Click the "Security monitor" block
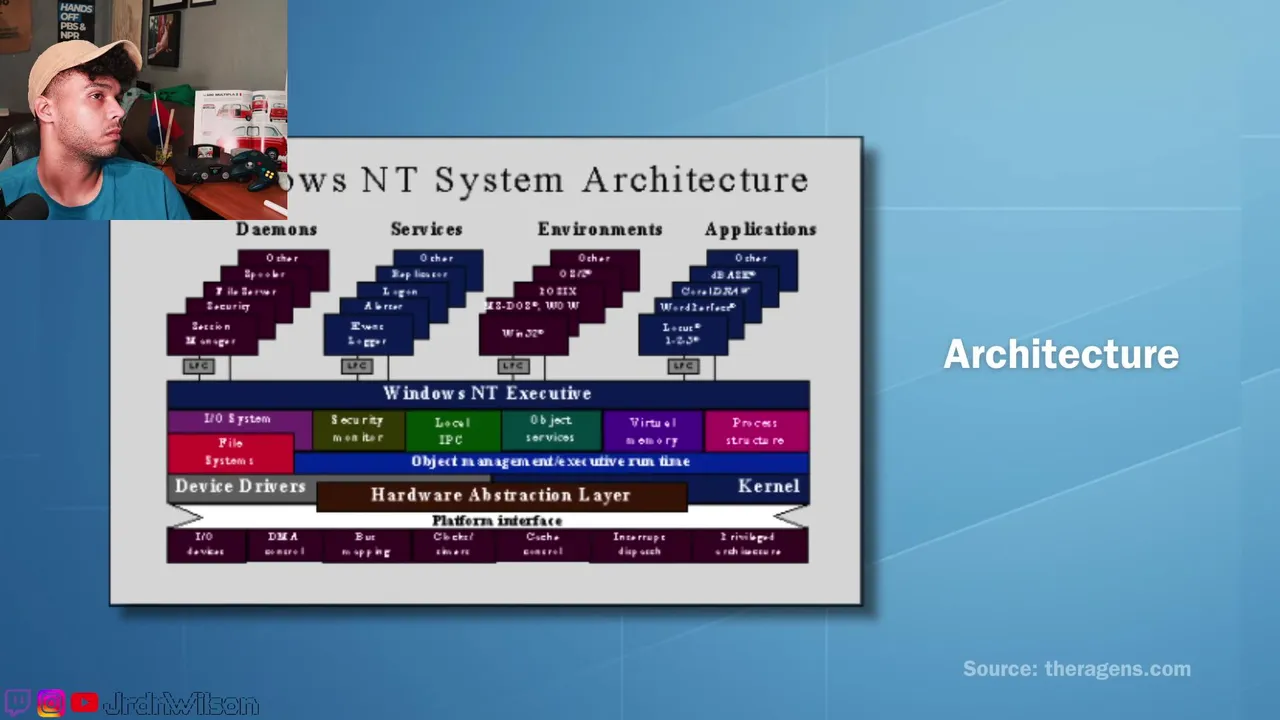1280x720 pixels. [x=358, y=430]
